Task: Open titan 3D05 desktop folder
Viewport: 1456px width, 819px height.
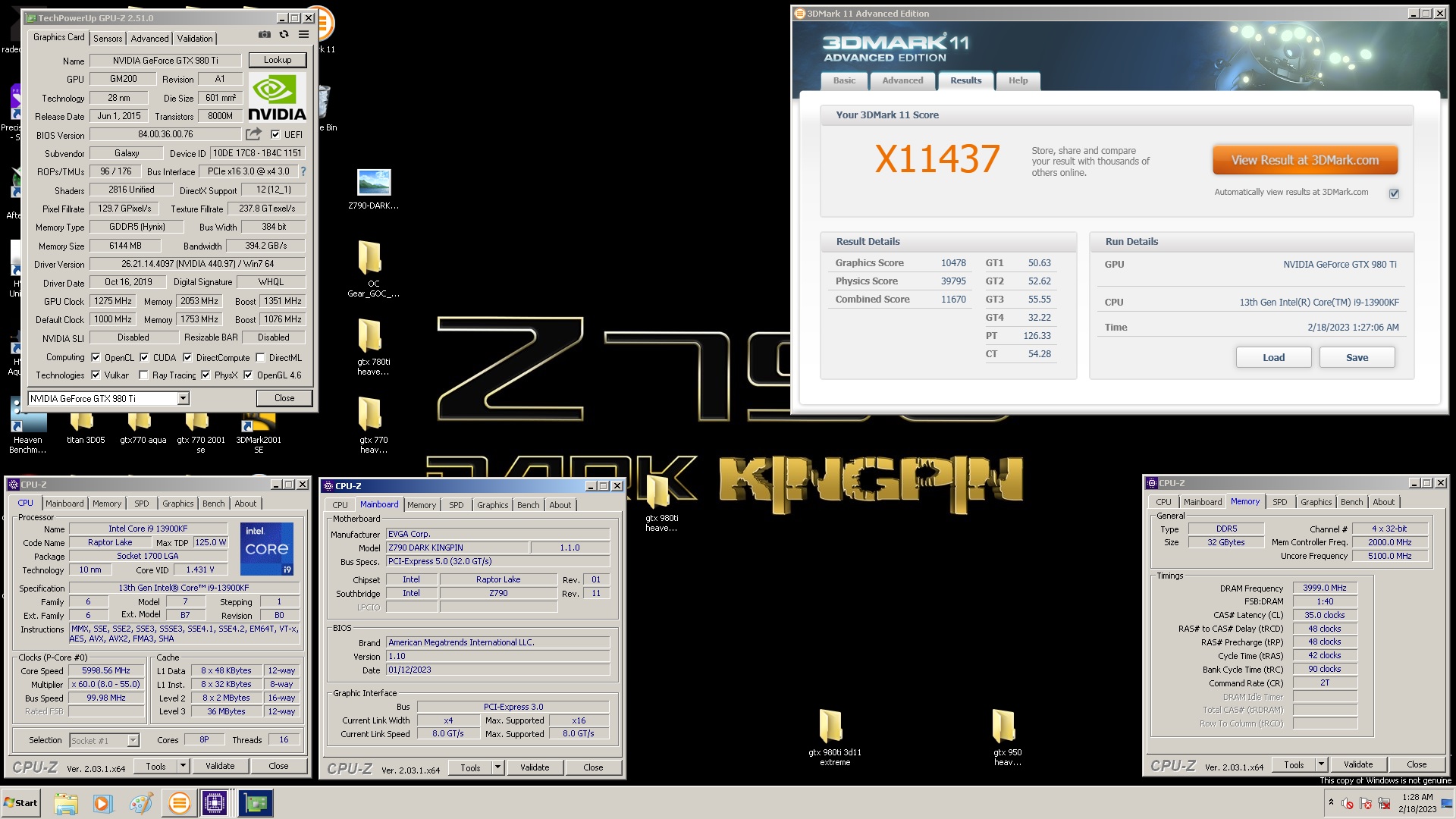Action: [86, 429]
